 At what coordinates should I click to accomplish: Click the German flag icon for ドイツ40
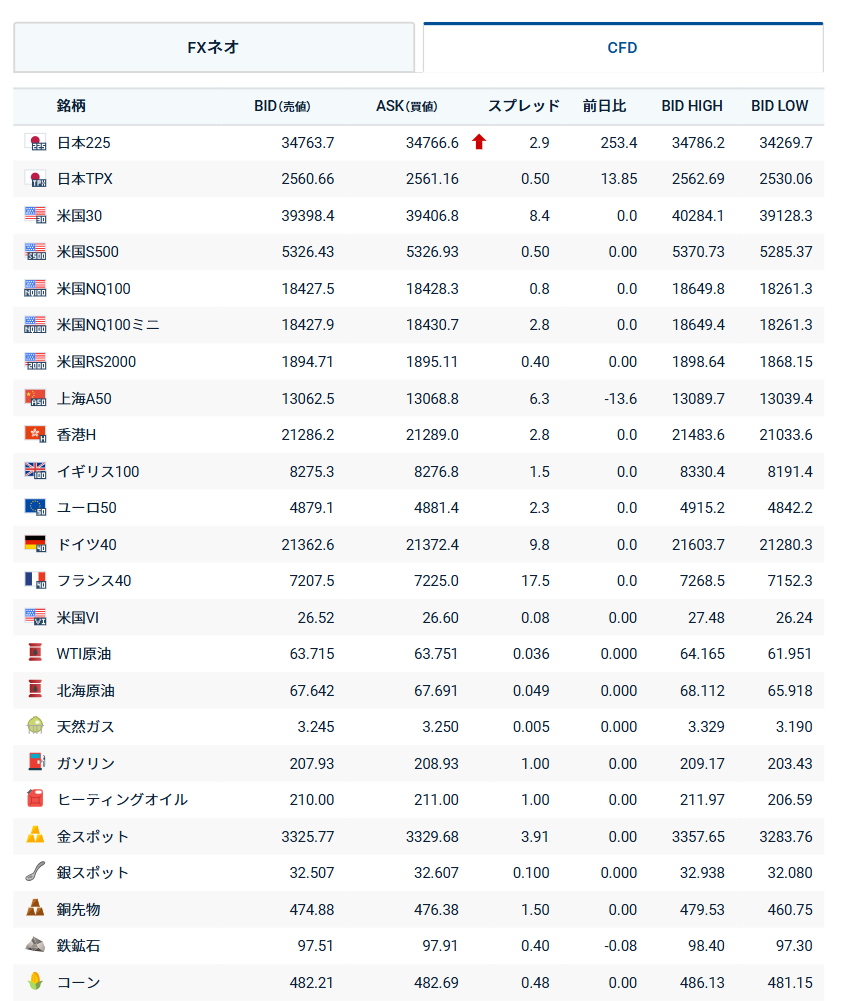35,544
